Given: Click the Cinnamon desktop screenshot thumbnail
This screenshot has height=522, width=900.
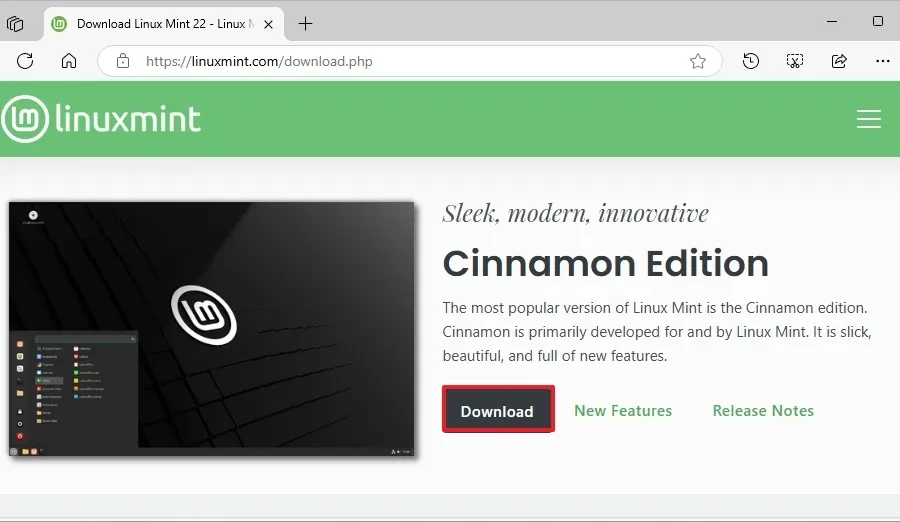Looking at the screenshot, I should point(211,329).
